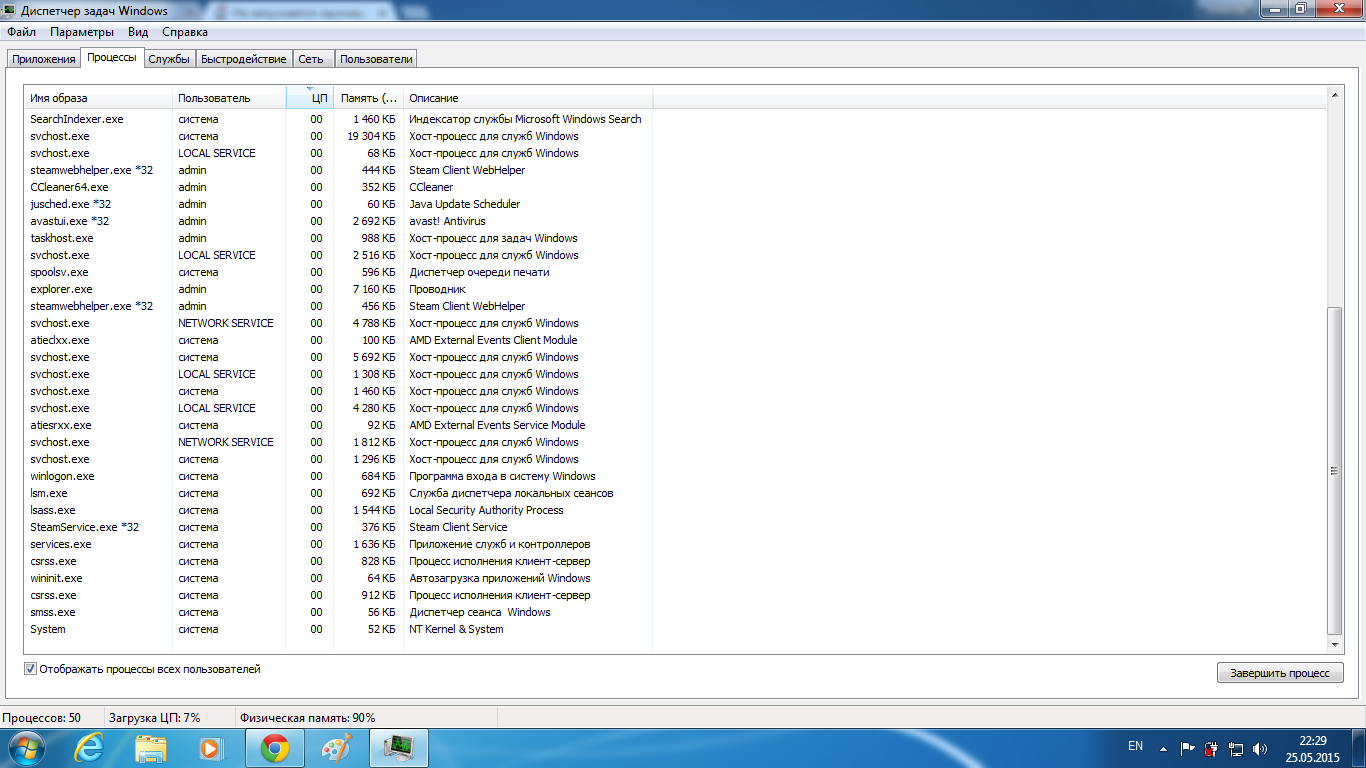The width and height of the screenshot is (1366, 768).
Task: Toggle "Отображать процессы всех пользователей" checkbox
Action: (30, 669)
